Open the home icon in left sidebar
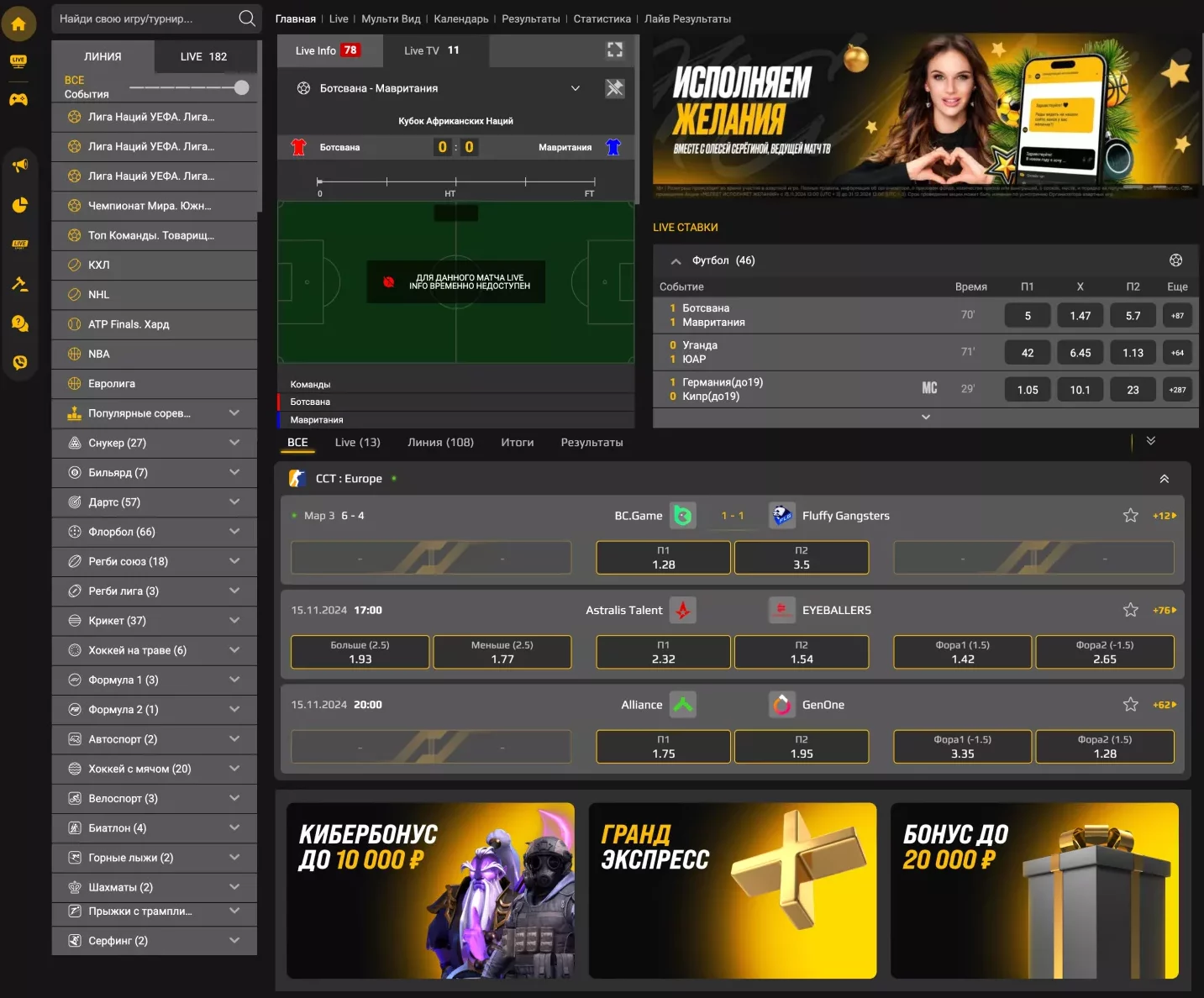 18,24
